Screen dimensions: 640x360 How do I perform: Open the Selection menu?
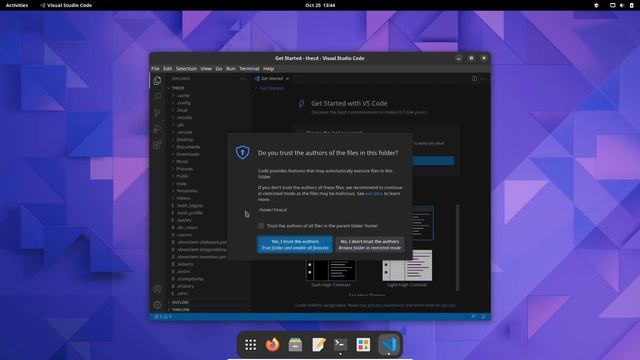point(187,69)
